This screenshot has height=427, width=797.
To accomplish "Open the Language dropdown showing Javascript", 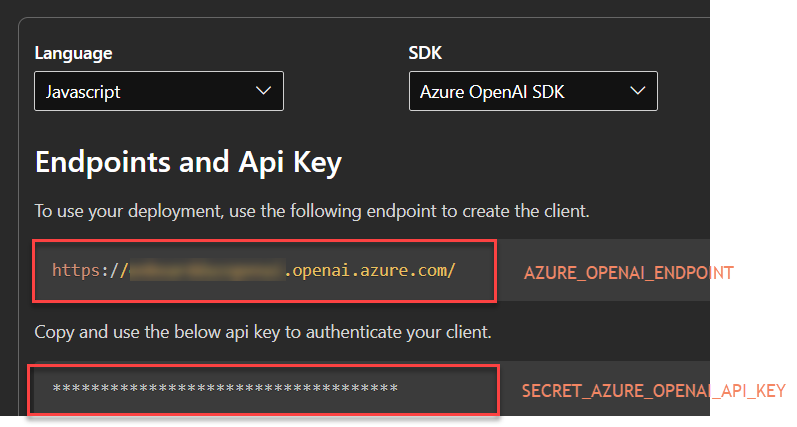I will tap(159, 91).
